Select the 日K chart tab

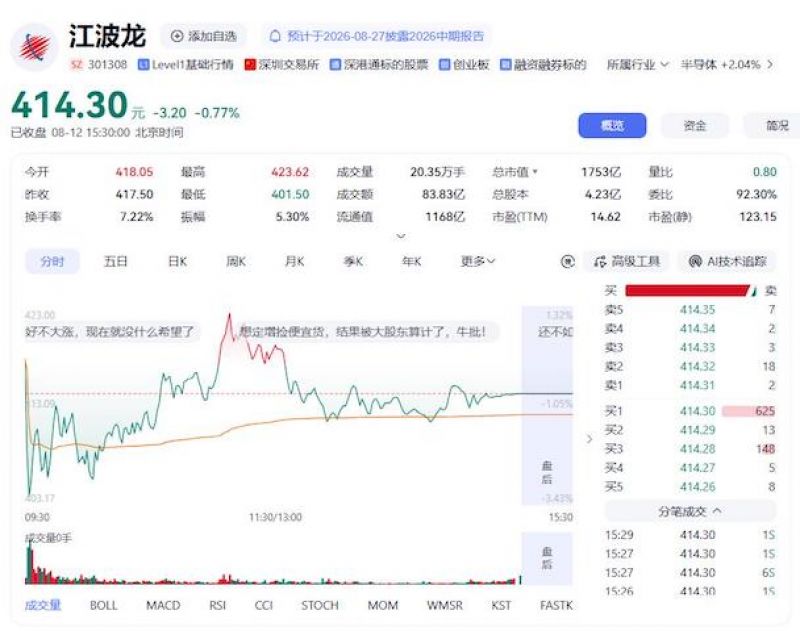pos(177,262)
